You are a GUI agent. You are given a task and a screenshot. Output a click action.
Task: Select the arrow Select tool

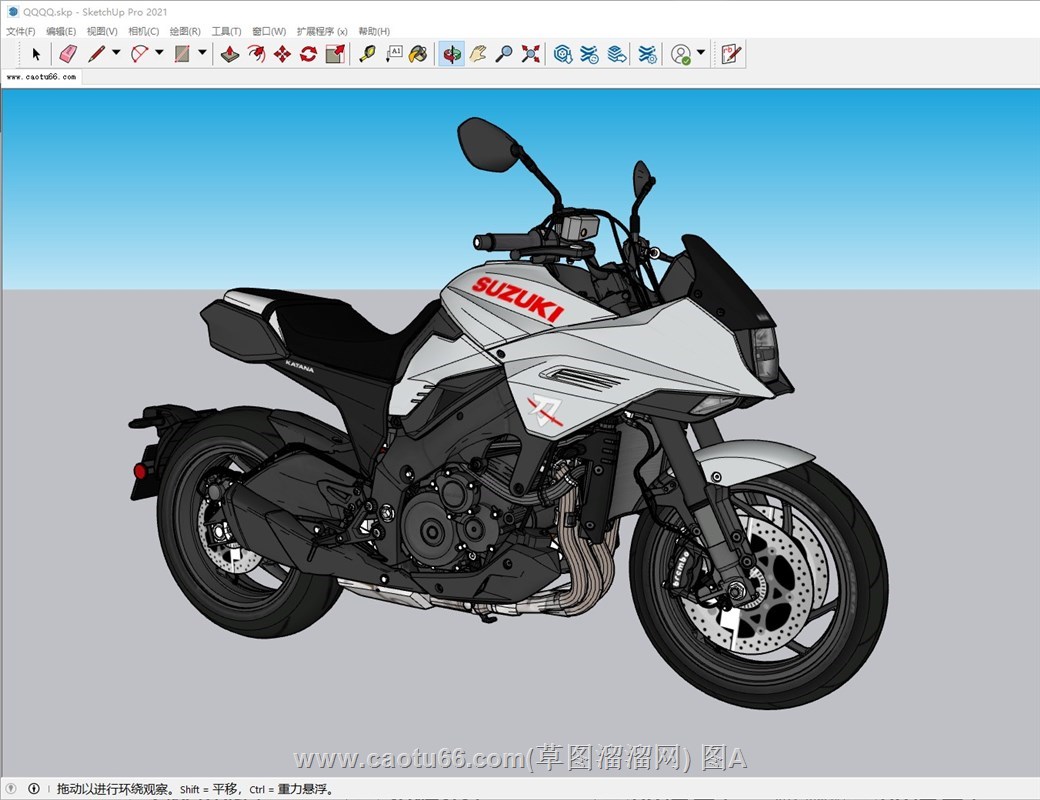(x=36, y=54)
